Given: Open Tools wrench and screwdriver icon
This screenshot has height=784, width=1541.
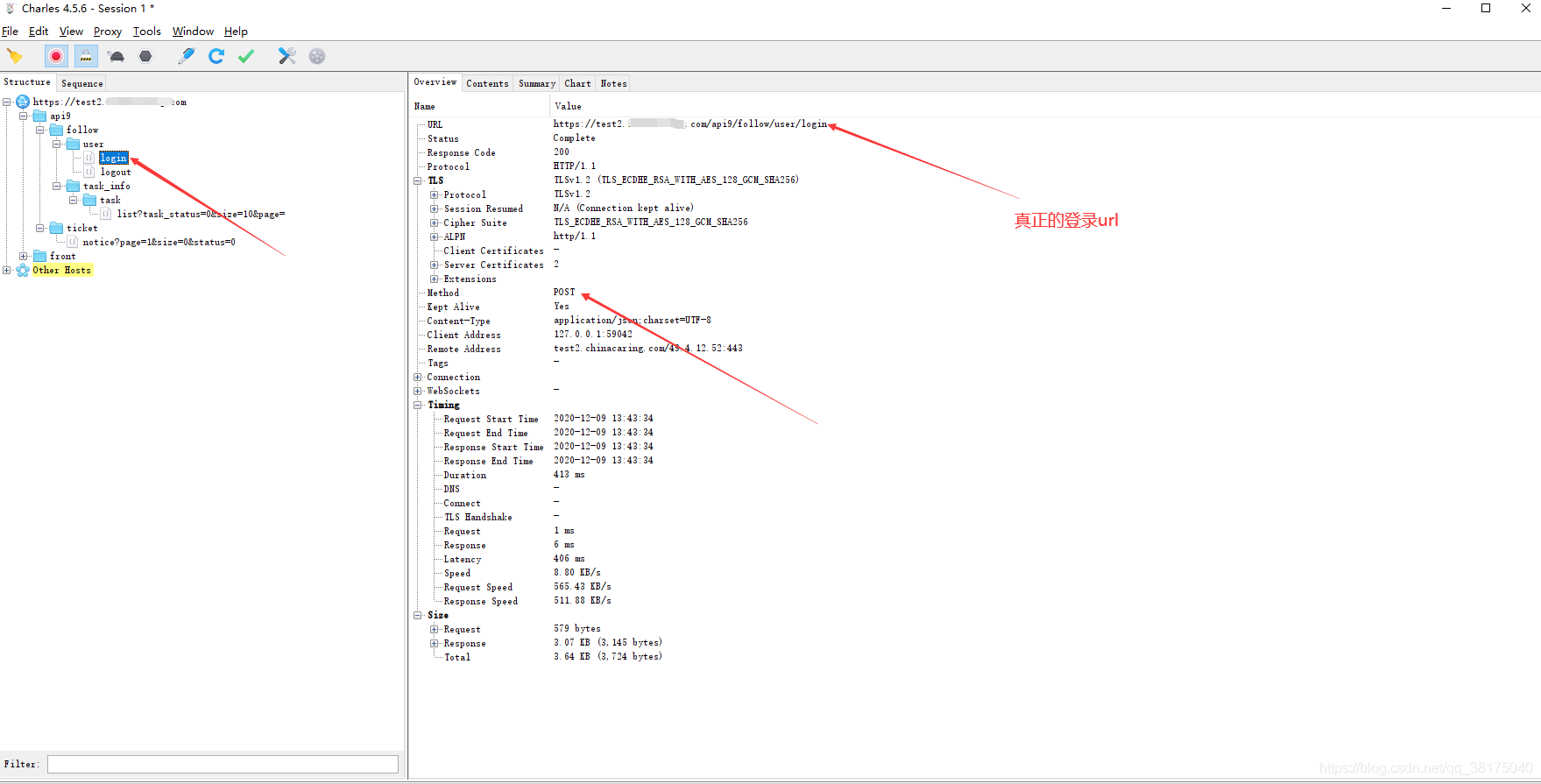Looking at the screenshot, I should [x=287, y=56].
